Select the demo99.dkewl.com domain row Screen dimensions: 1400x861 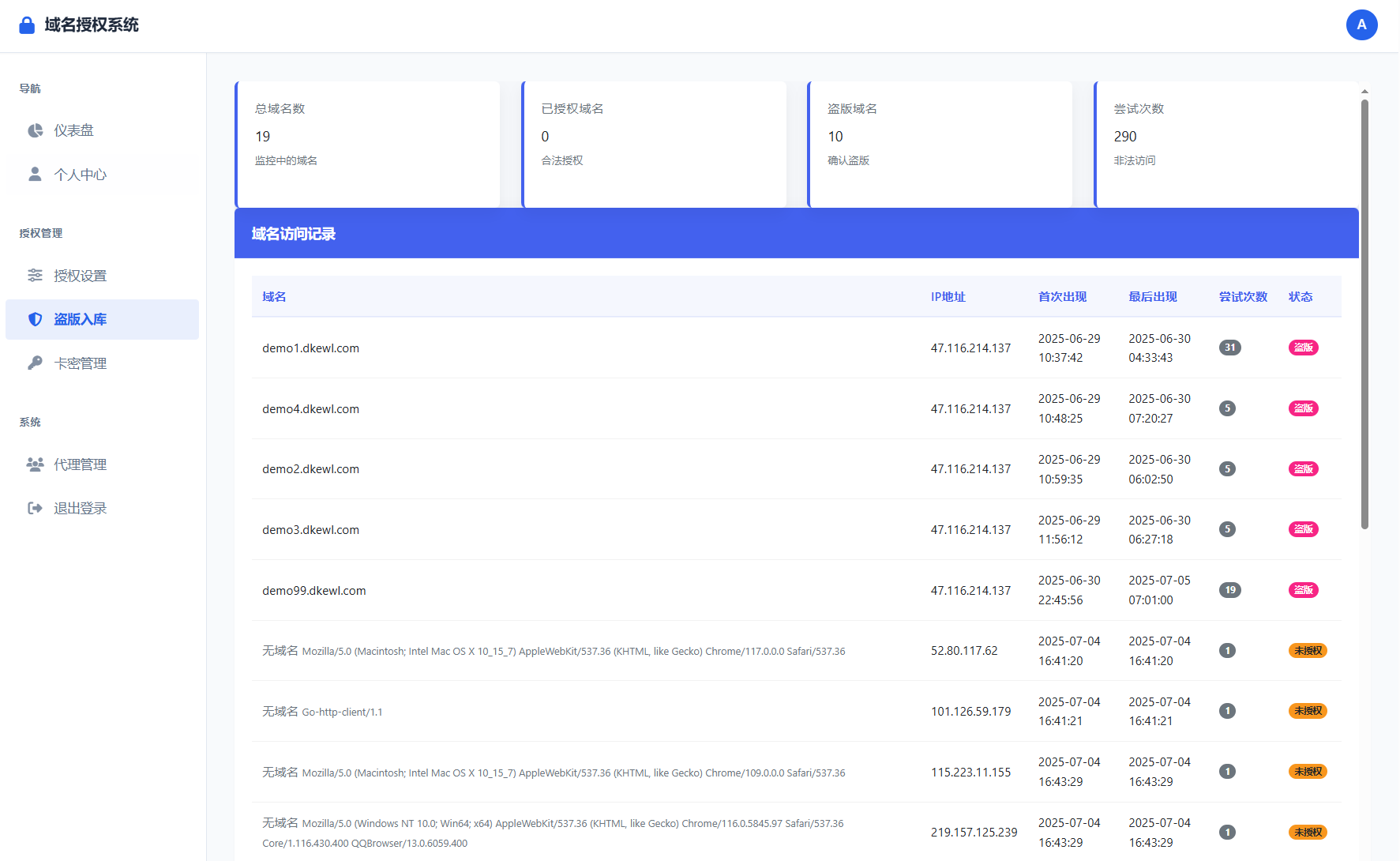click(314, 591)
